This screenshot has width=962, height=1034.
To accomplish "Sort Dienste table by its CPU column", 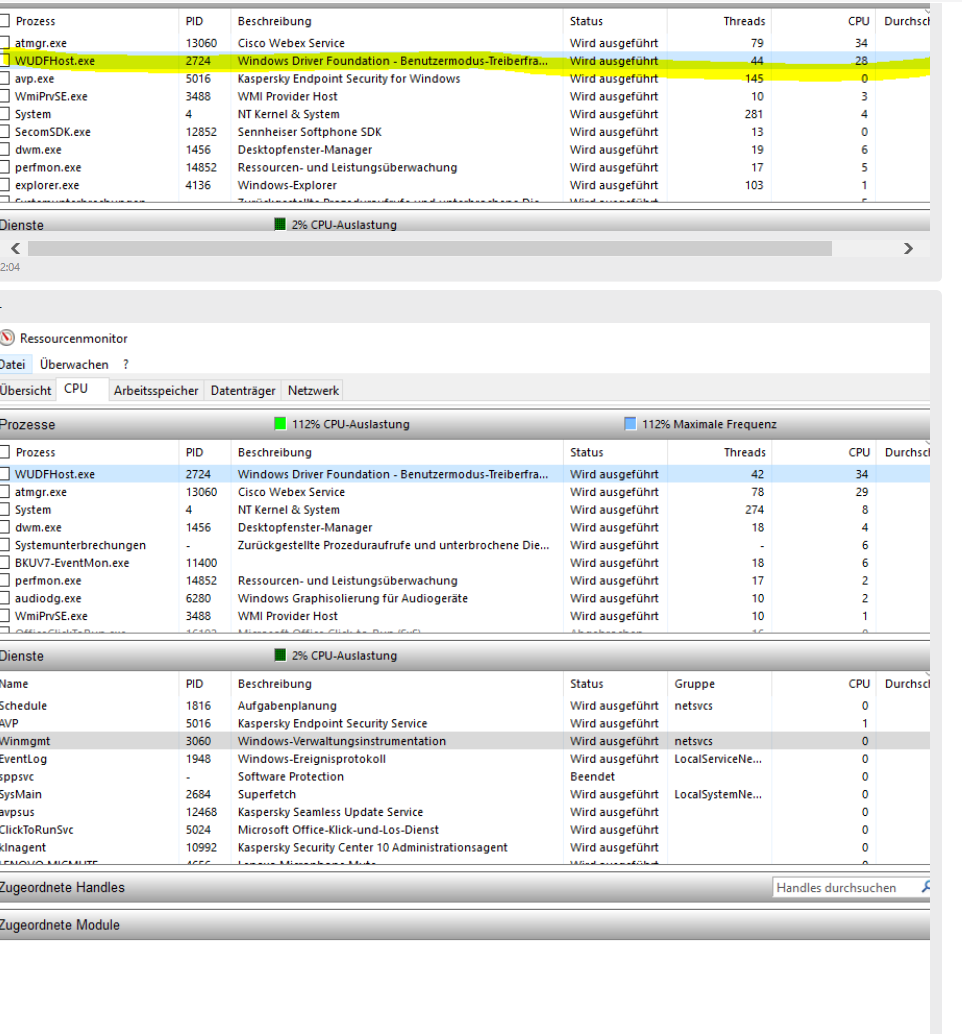I will pos(824,684).
